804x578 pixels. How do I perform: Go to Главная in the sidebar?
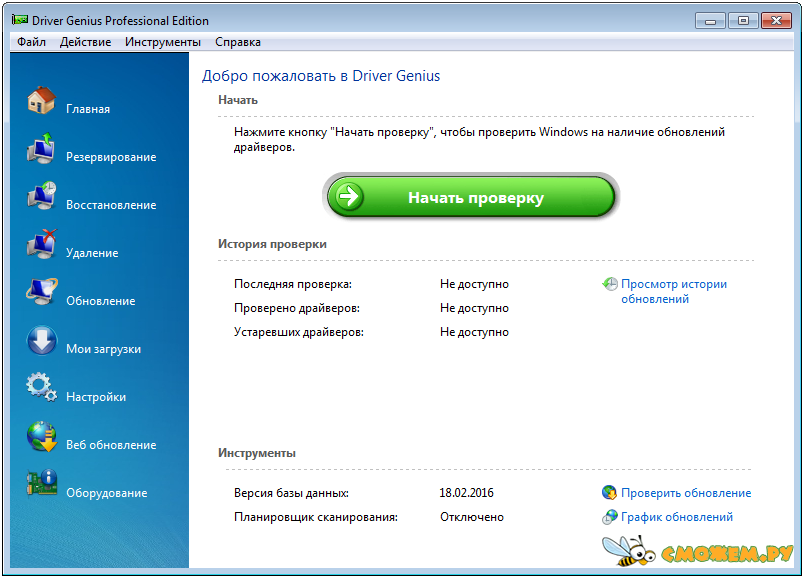pos(88,109)
